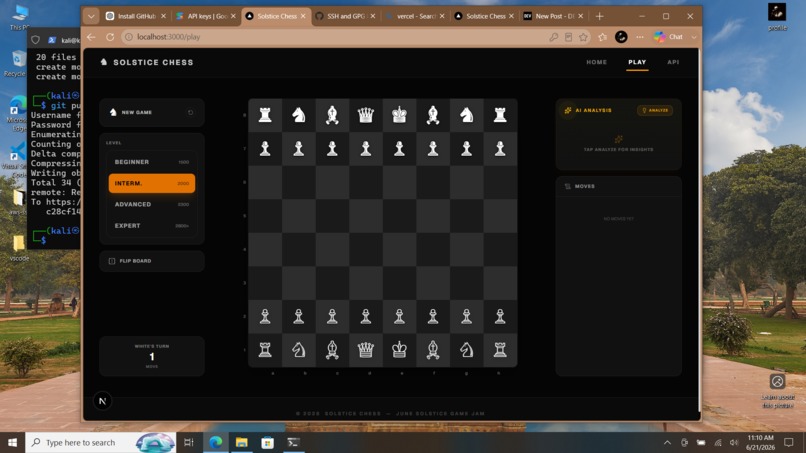Open the password key icon in address bar

[x=553, y=37]
